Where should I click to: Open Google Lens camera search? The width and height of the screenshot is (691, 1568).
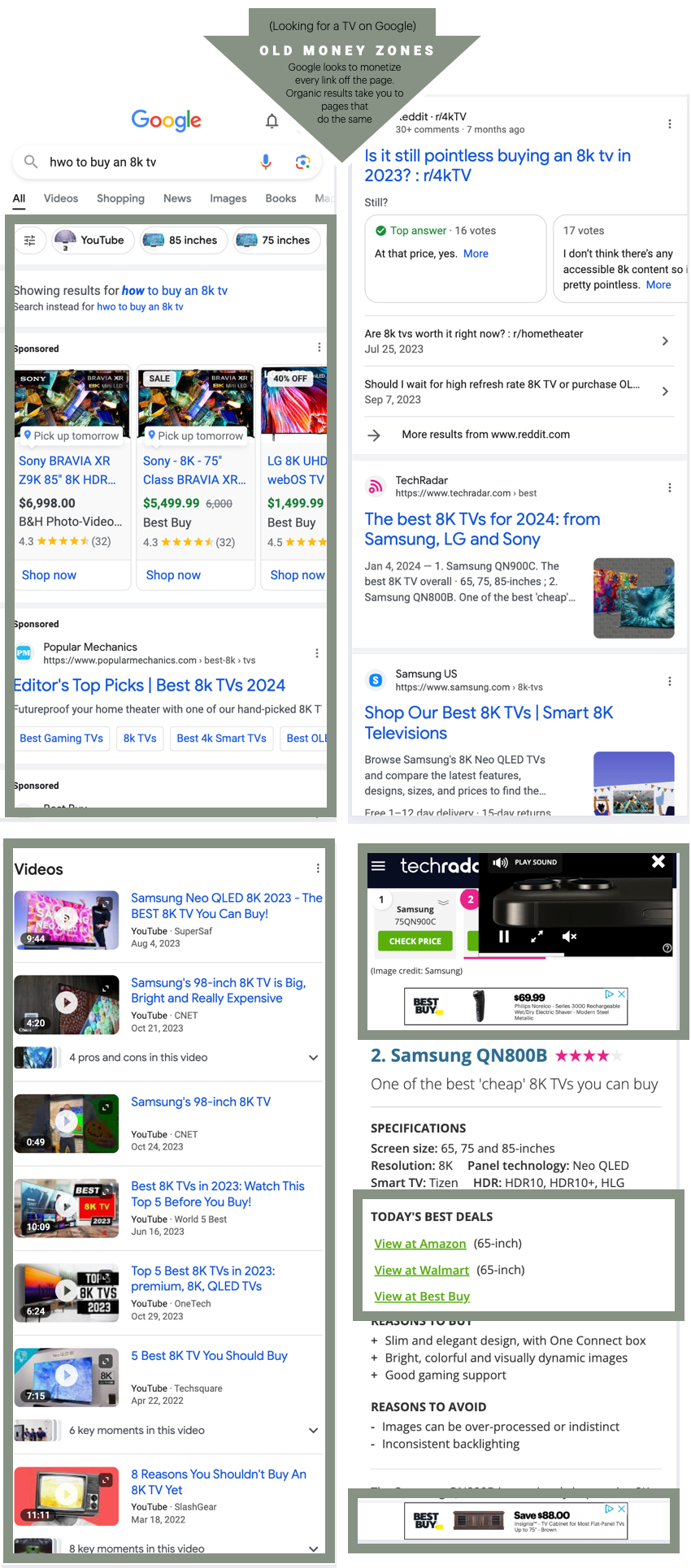302,162
